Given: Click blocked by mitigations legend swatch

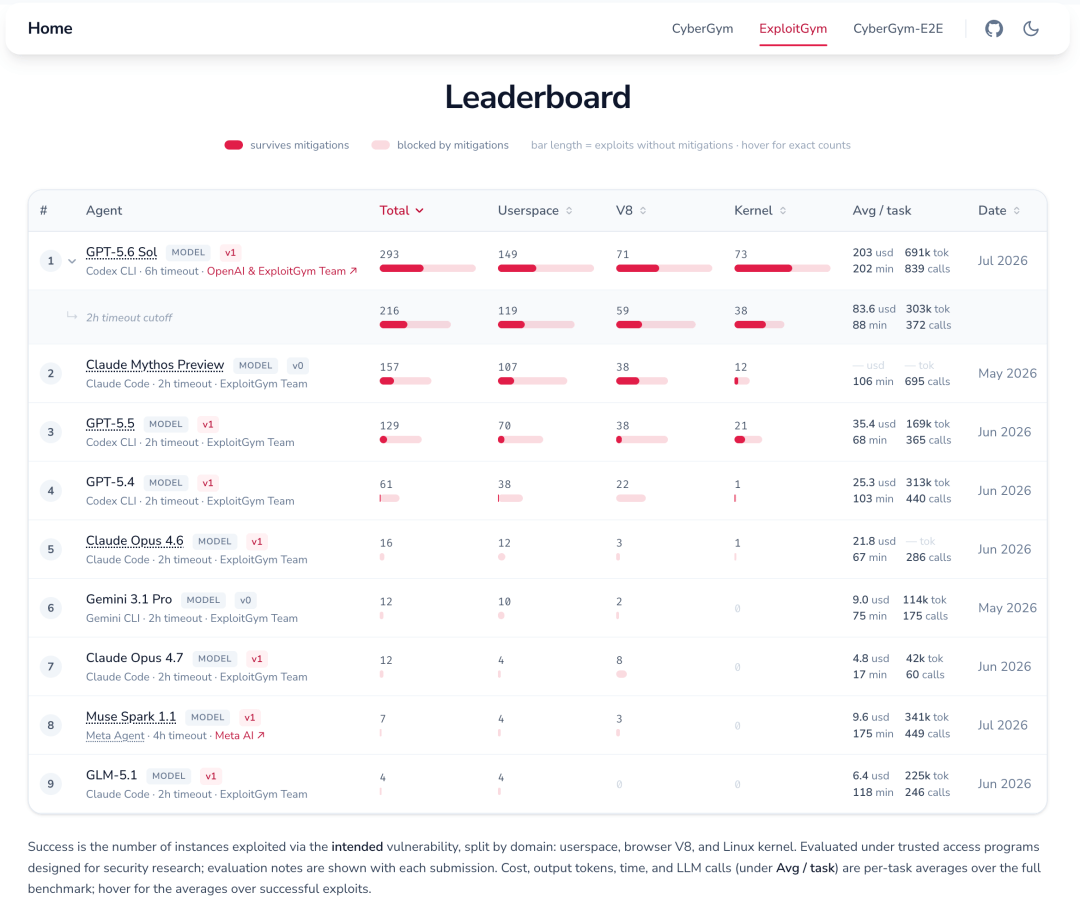Looking at the screenshot, I should click(x=380, y=145).
